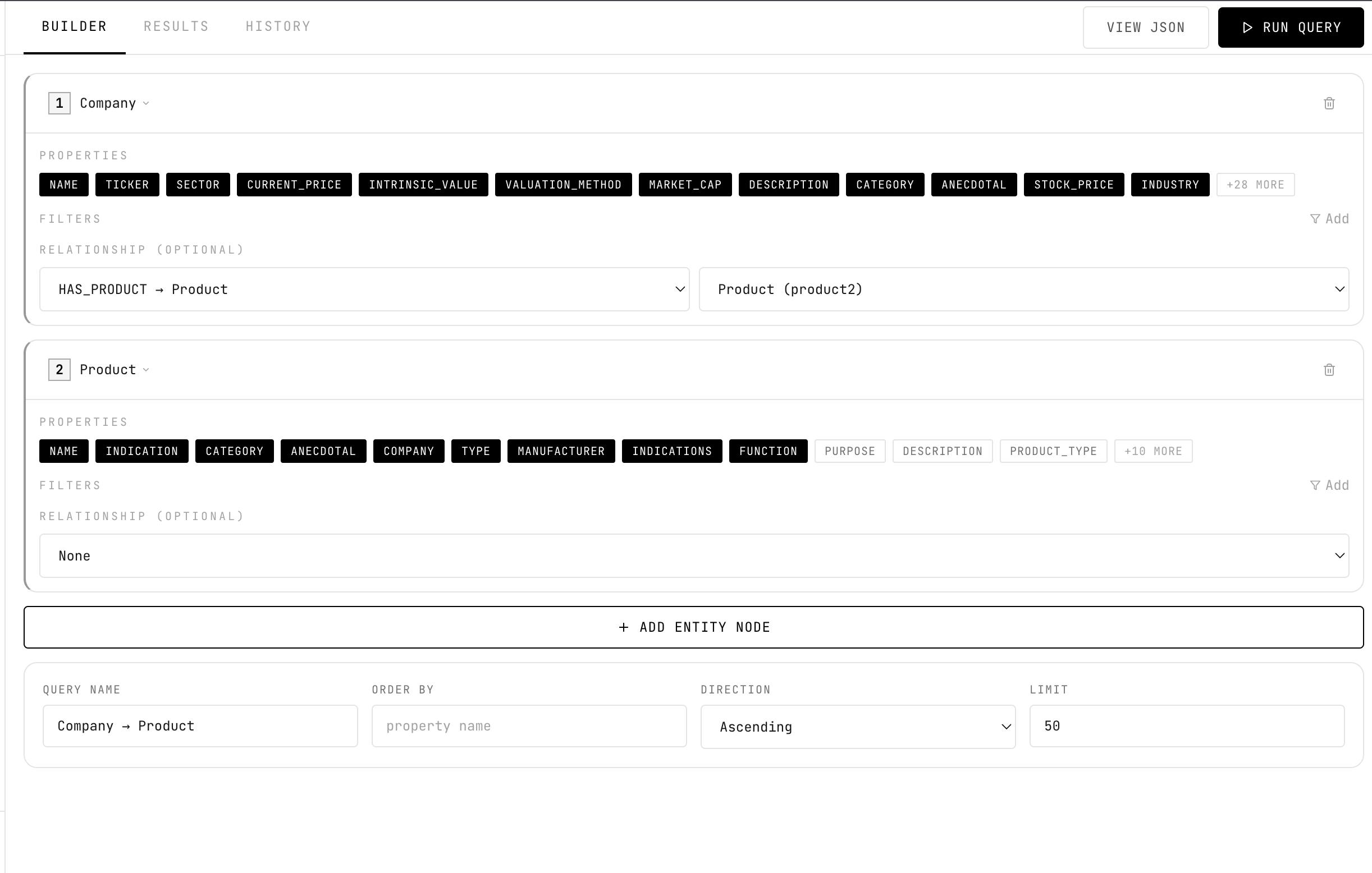Image resolution: width=1372 pixels, height=873 pixels.
Task: Click the Limit input showing 50
Action: (x=1187, y=726)
